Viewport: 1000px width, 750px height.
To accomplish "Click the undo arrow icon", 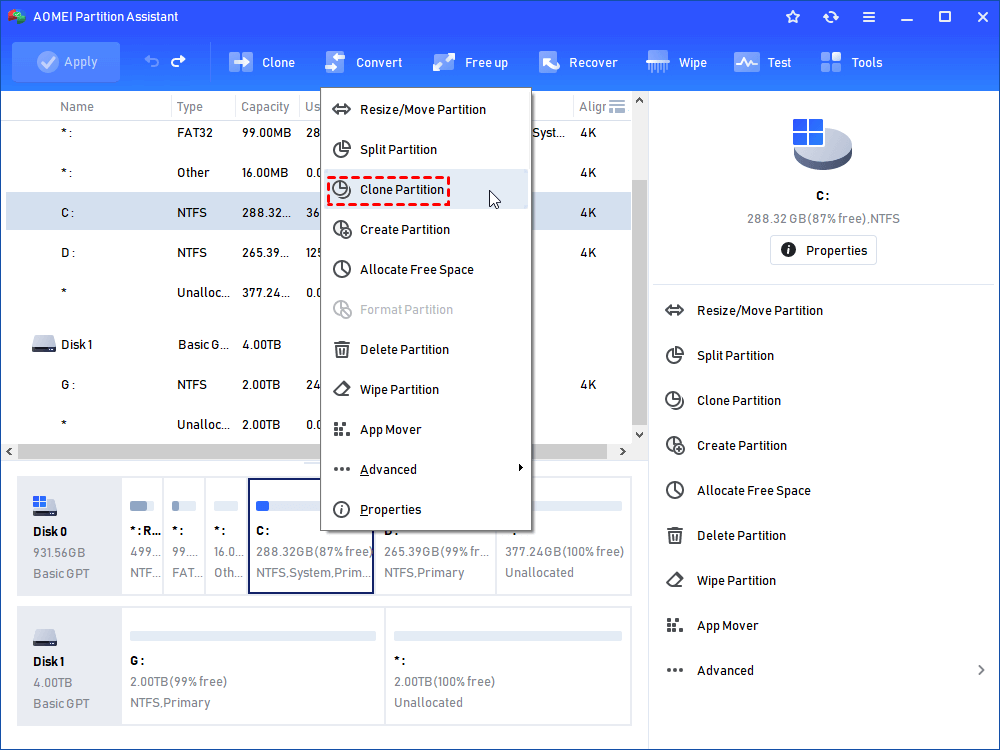I will coord(152,61).
